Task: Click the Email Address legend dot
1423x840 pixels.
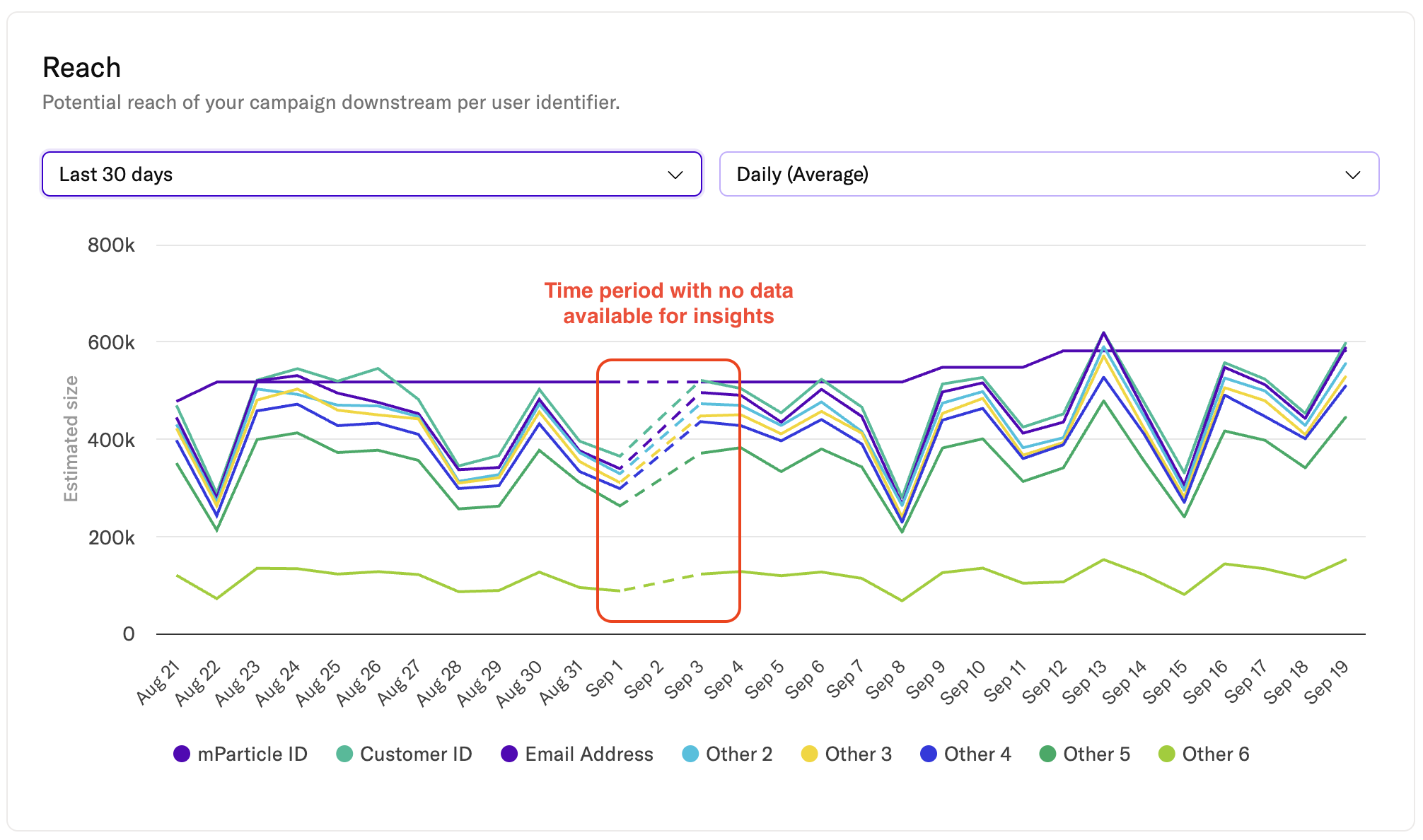Action: (509, 754)
